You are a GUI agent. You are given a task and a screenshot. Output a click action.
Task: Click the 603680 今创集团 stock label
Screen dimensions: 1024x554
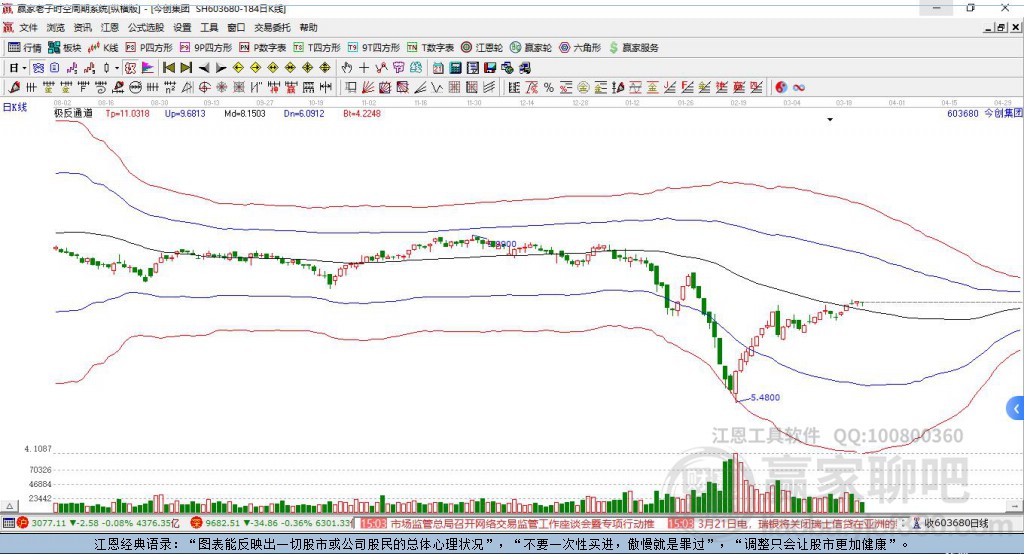984,113
